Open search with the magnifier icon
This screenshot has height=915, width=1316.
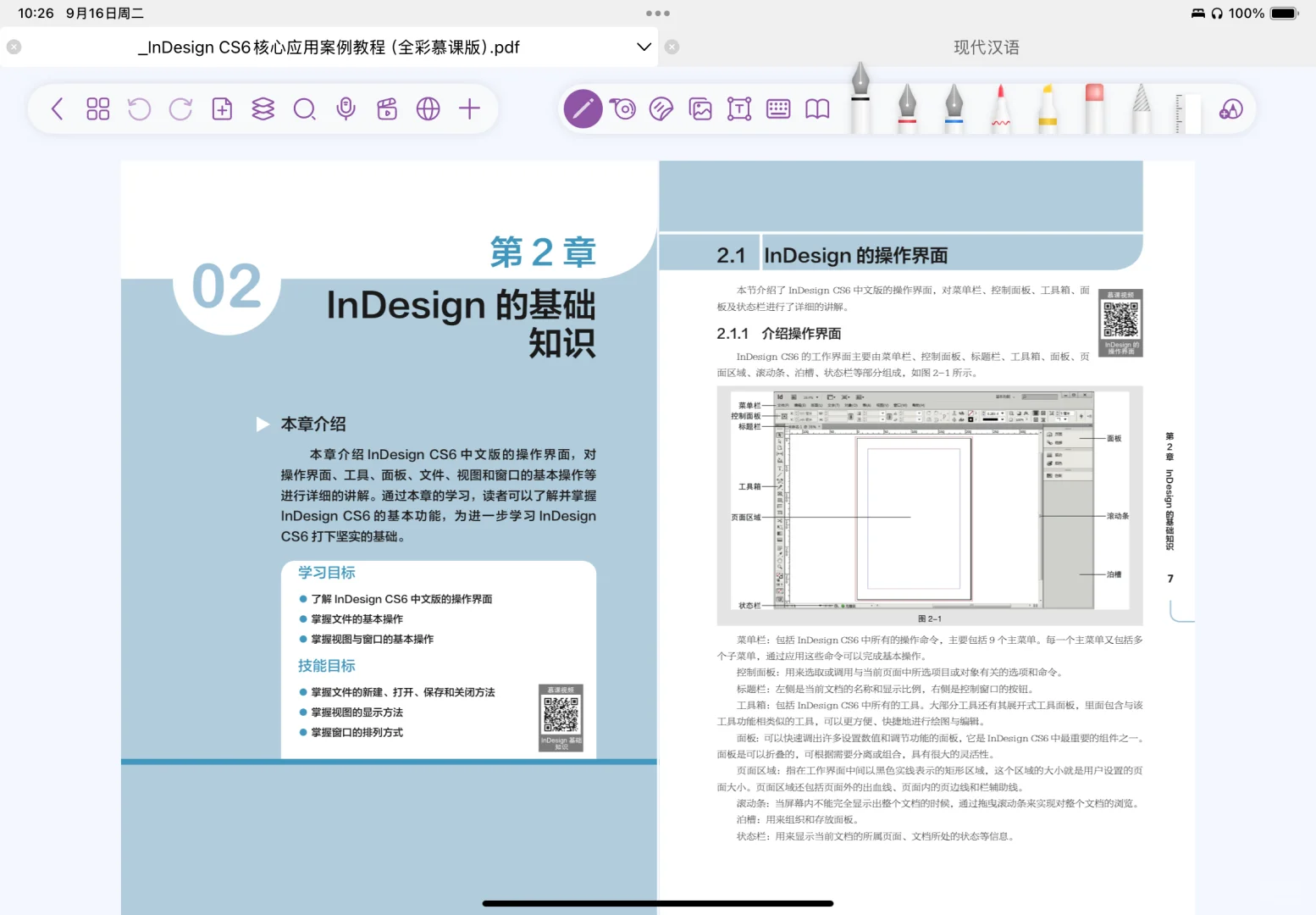point(304,109)
